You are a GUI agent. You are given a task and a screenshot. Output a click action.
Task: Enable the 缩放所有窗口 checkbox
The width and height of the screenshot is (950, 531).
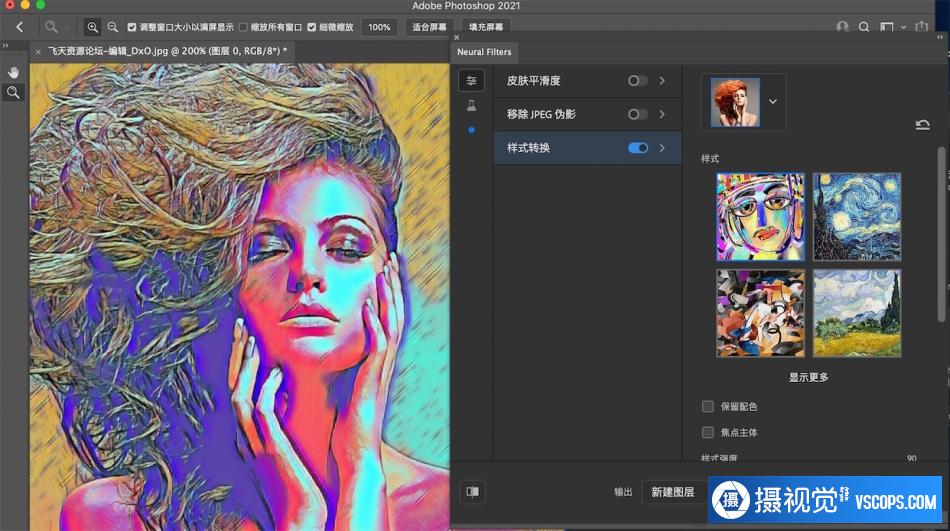coord(243,27)
